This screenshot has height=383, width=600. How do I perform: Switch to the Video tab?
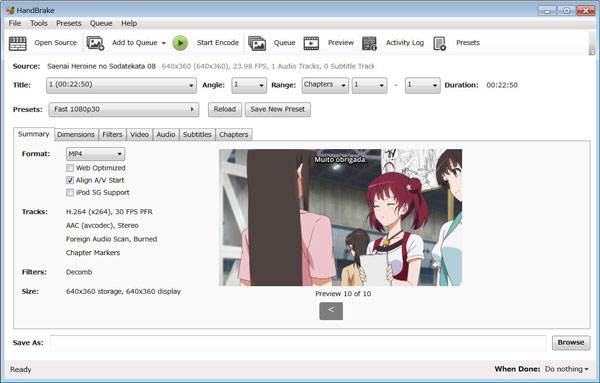pos(139,135)
